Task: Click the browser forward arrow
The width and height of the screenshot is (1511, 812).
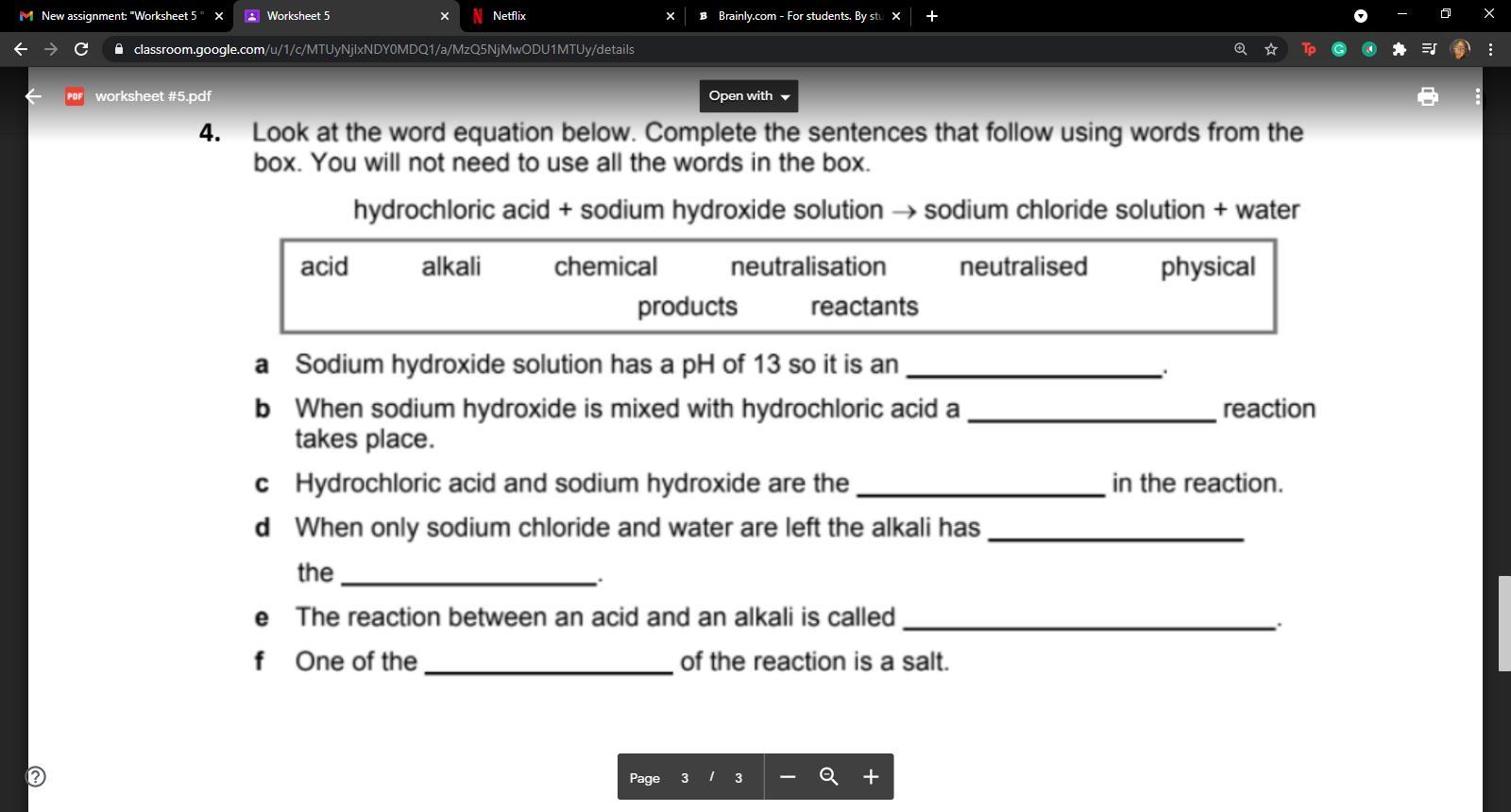Action: [x=51, y=49]
